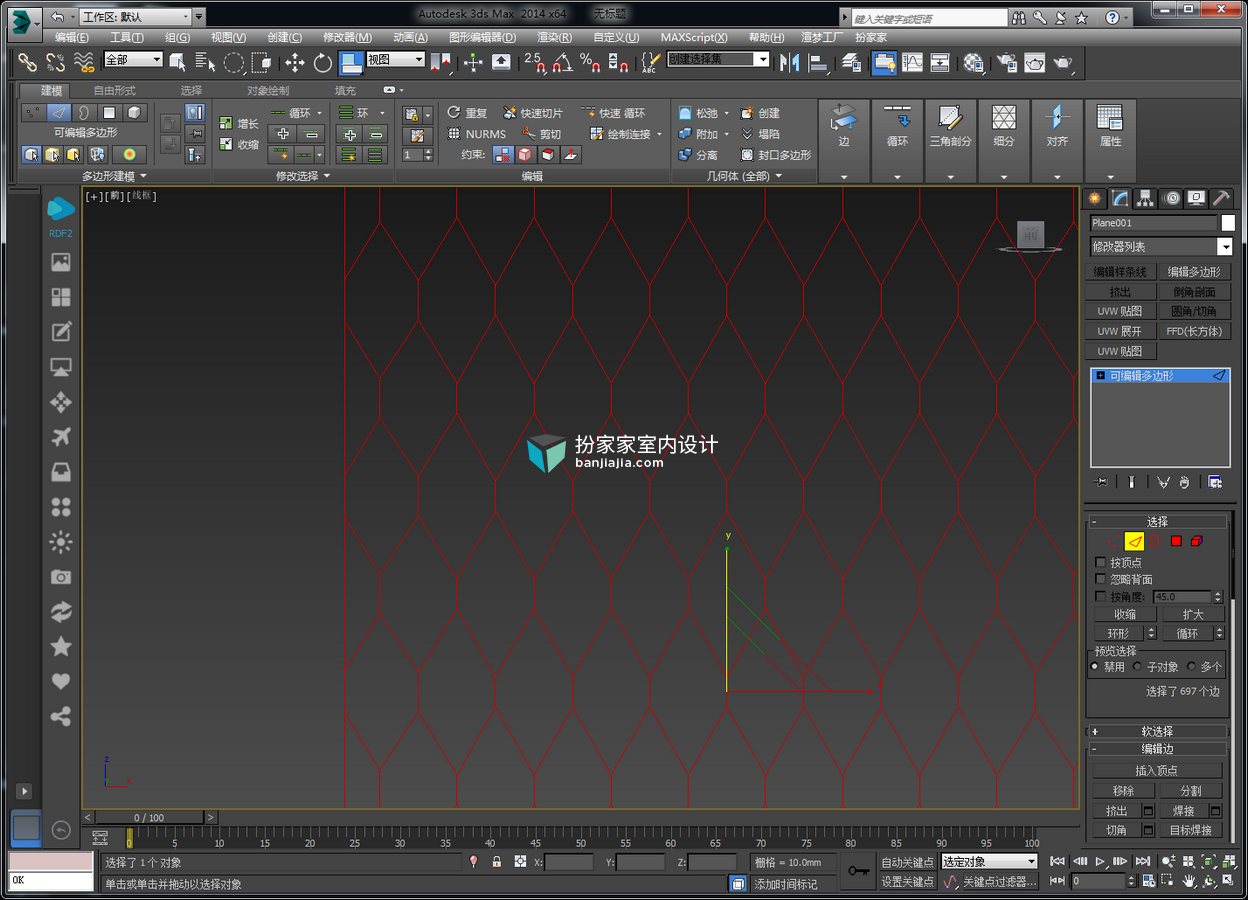Click the Percent Snap icon
This screenshot has height=900, width=1248.
click(x=591, y=62)
